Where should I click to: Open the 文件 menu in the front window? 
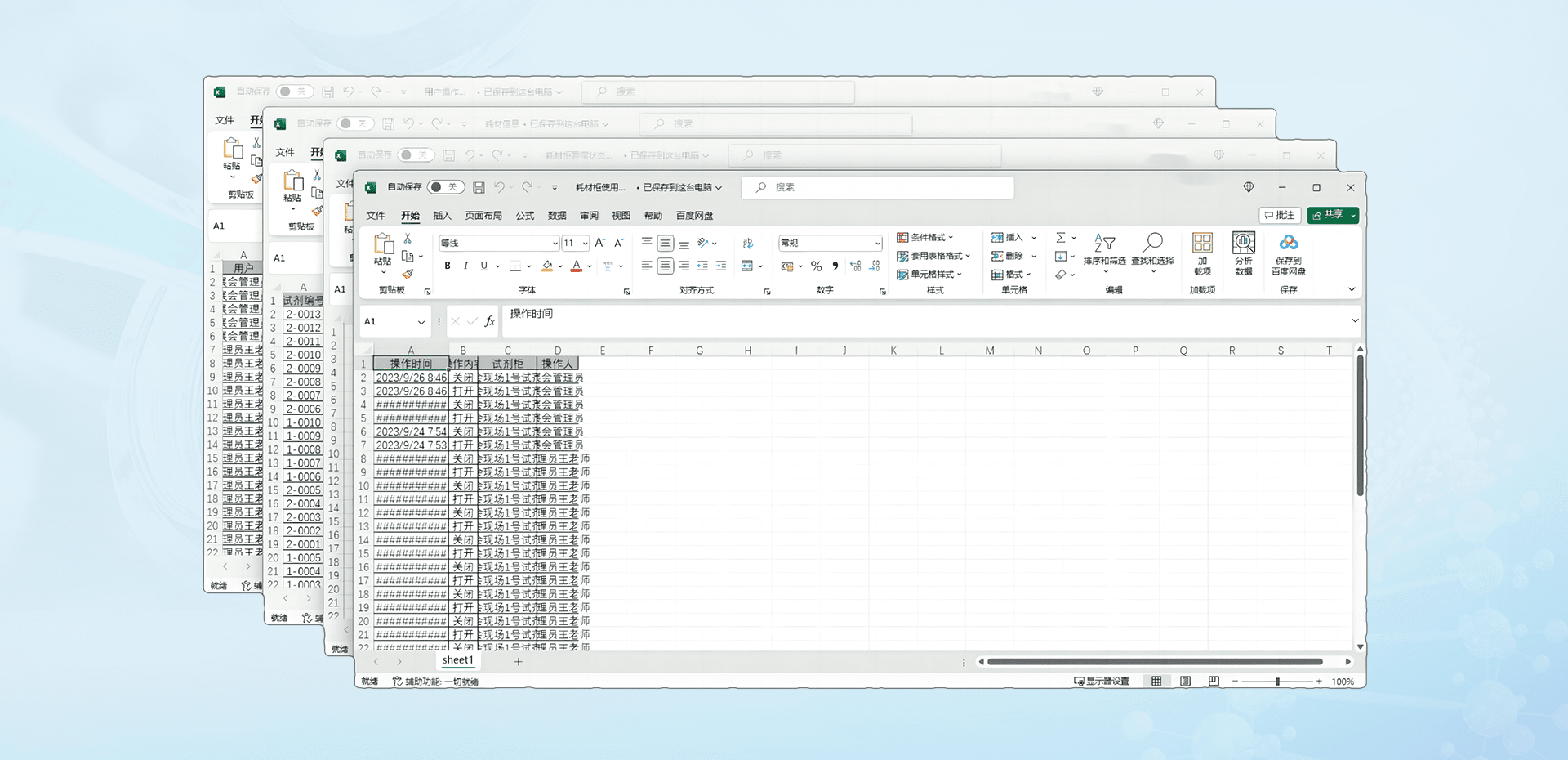376,216
